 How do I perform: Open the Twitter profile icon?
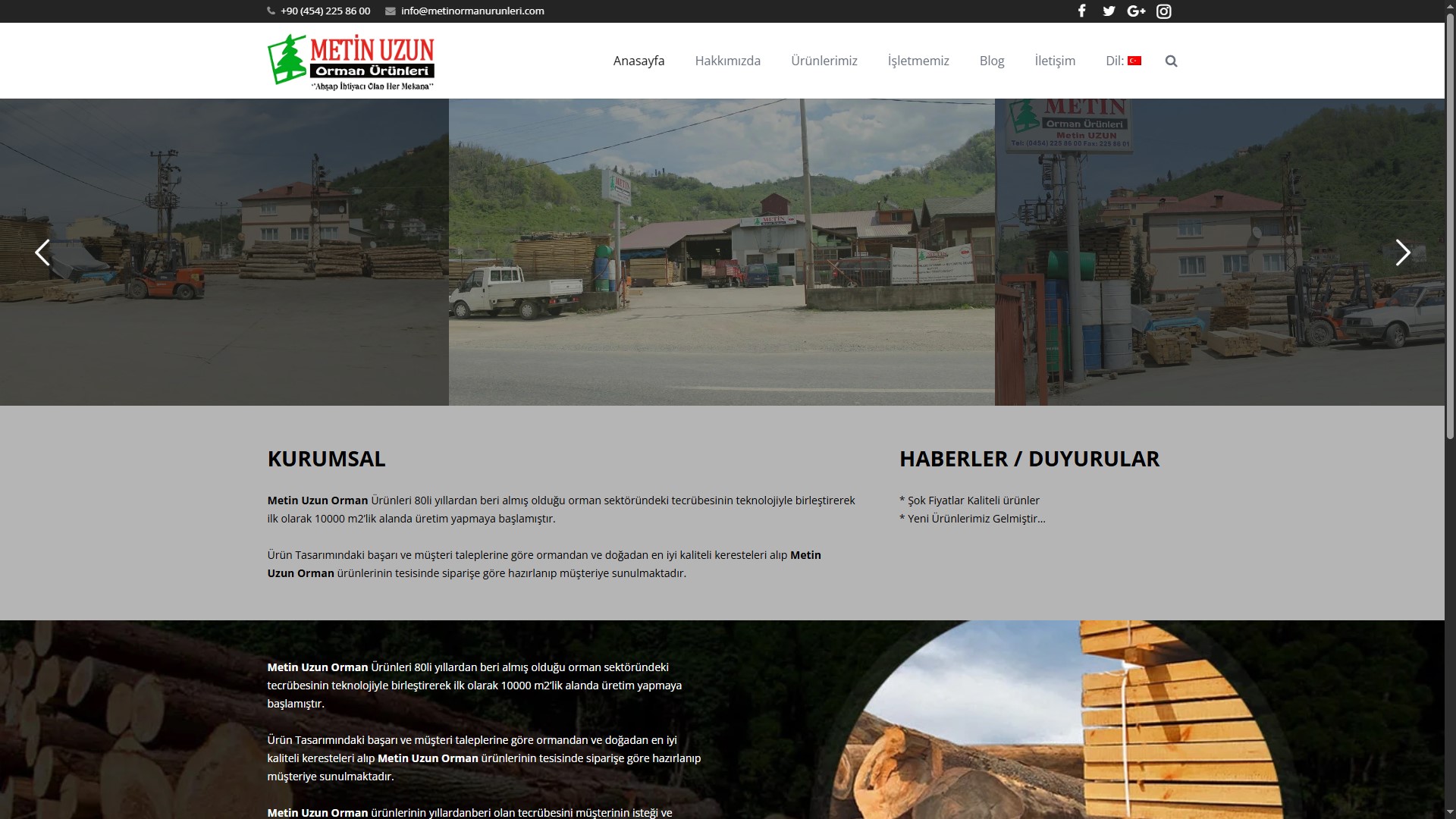[1109, 11]
